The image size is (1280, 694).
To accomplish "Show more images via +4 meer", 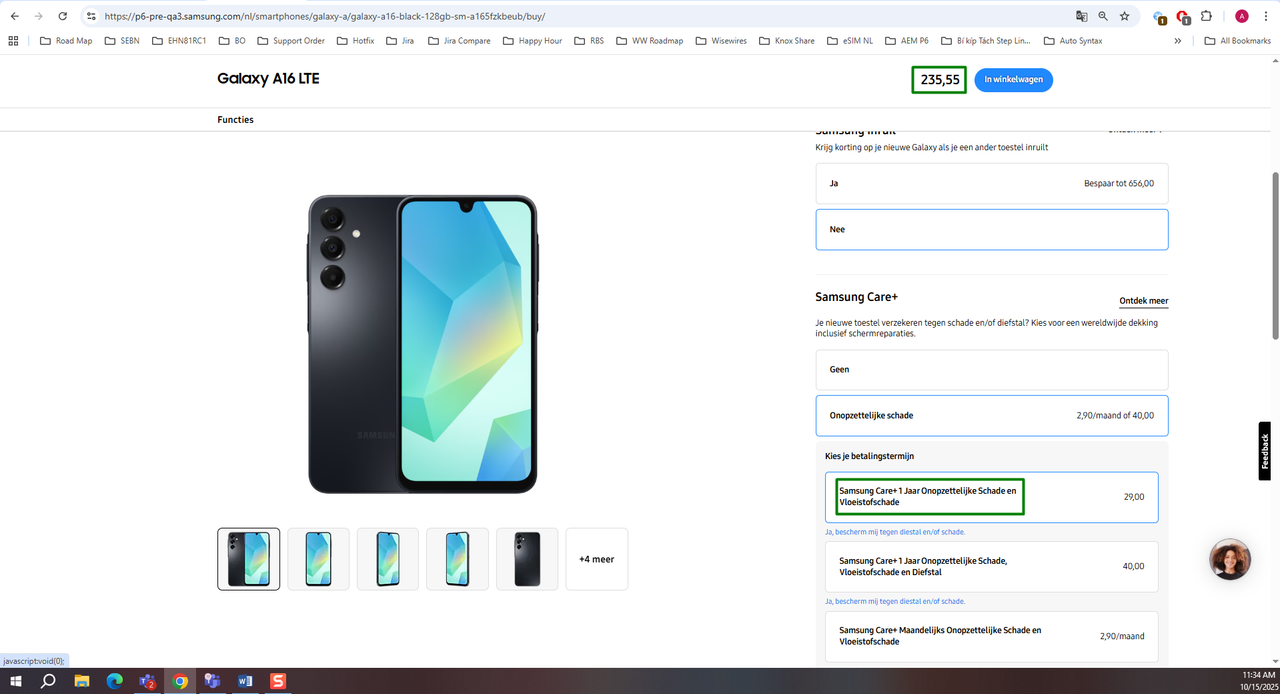I will click(x=597, y=559).
